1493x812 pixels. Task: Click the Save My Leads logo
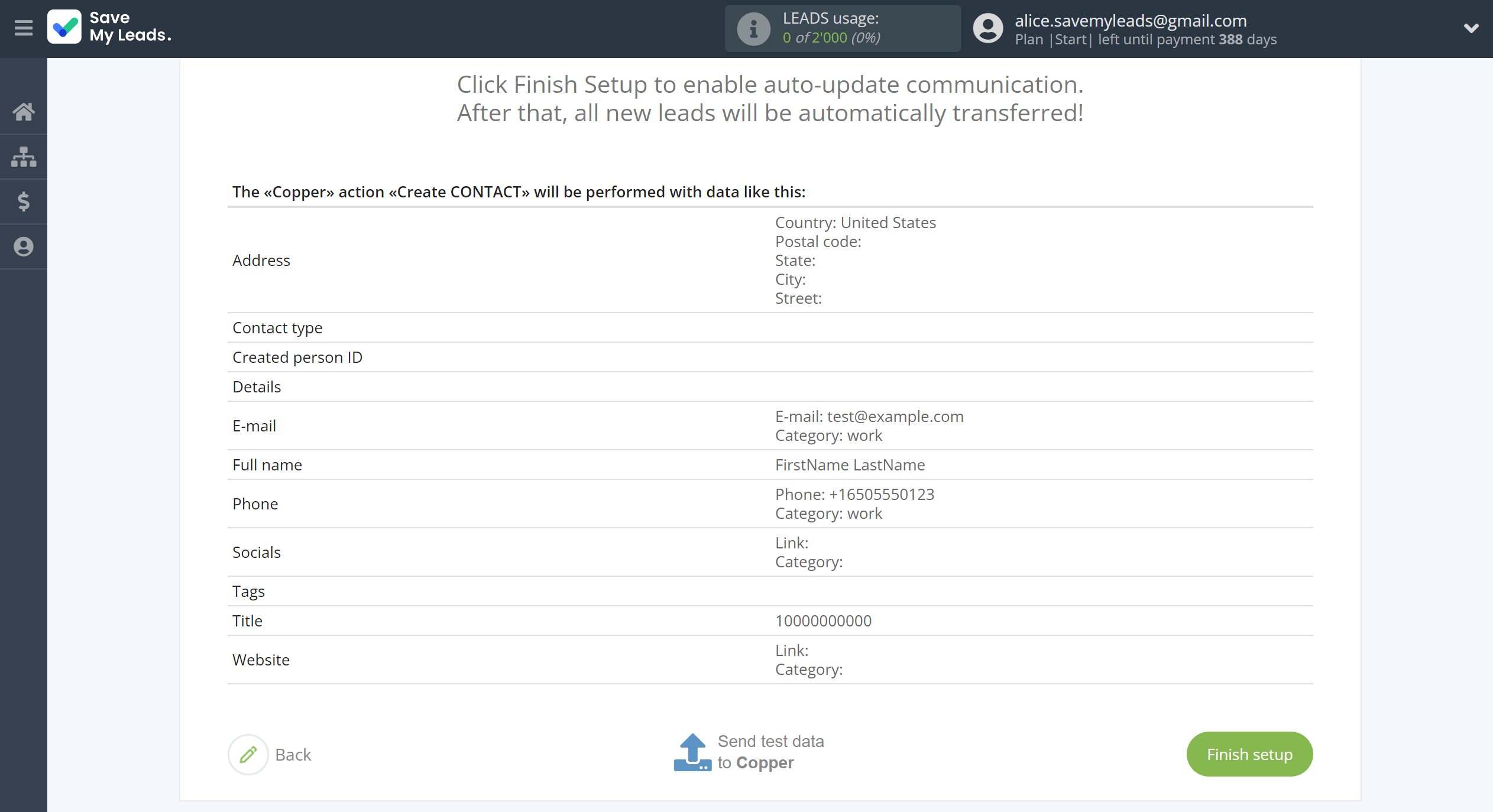[110, 27]
